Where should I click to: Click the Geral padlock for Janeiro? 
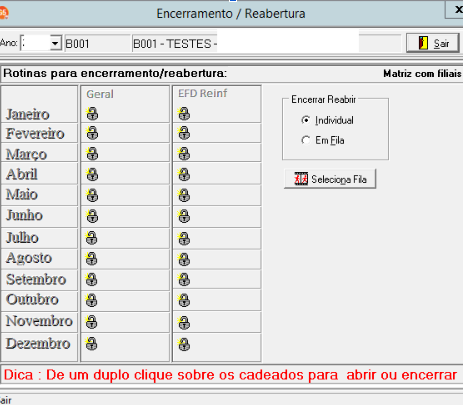tap(92, 114)
